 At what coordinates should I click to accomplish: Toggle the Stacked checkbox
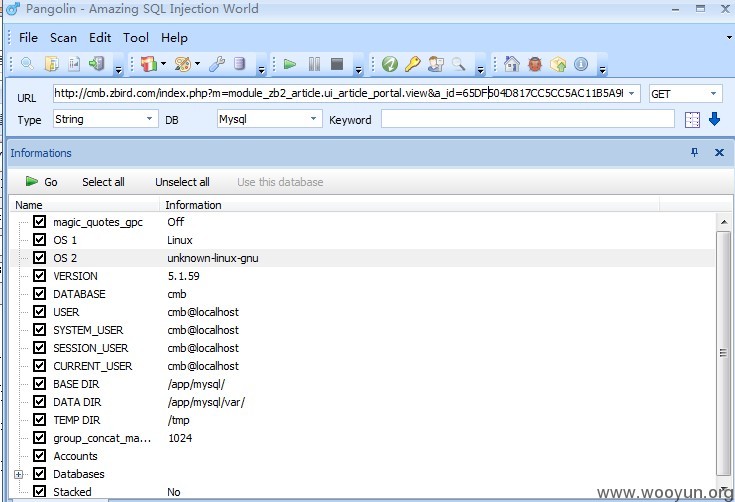tap(39, 492)
